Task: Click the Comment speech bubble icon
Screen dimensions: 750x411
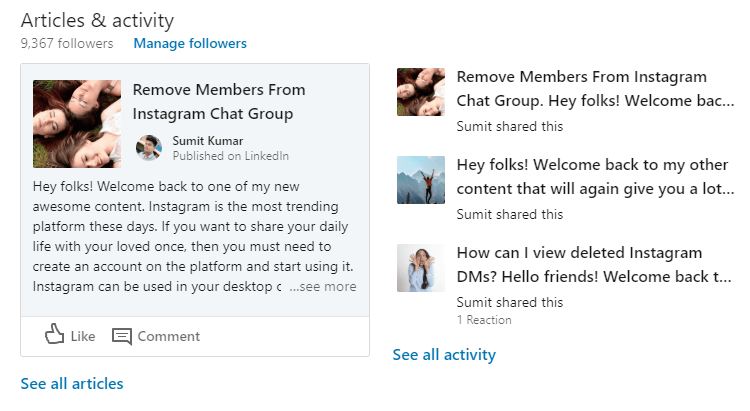Action: tap(121, 336)
